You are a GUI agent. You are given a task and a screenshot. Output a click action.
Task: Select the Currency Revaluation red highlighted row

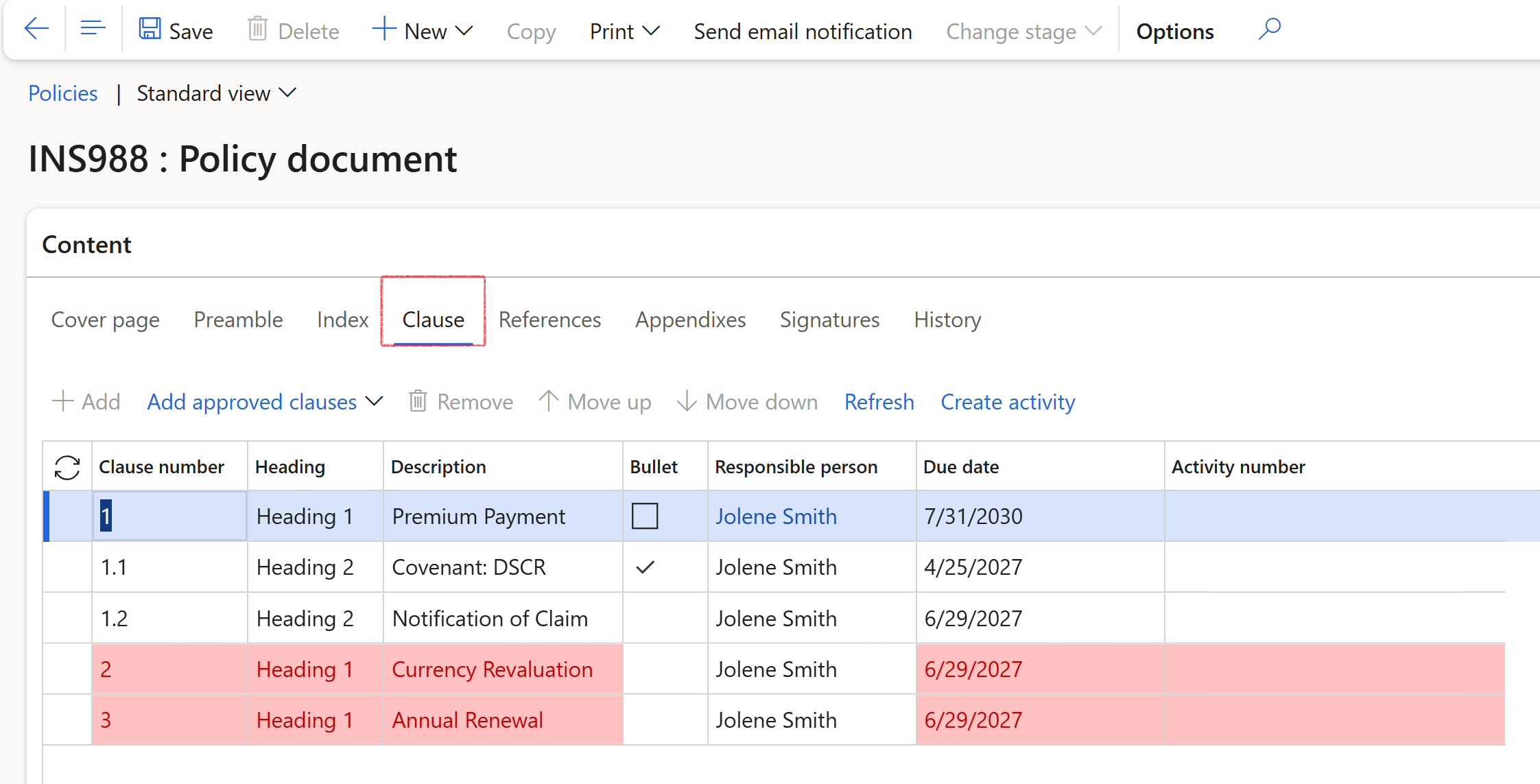coord(492,669)
